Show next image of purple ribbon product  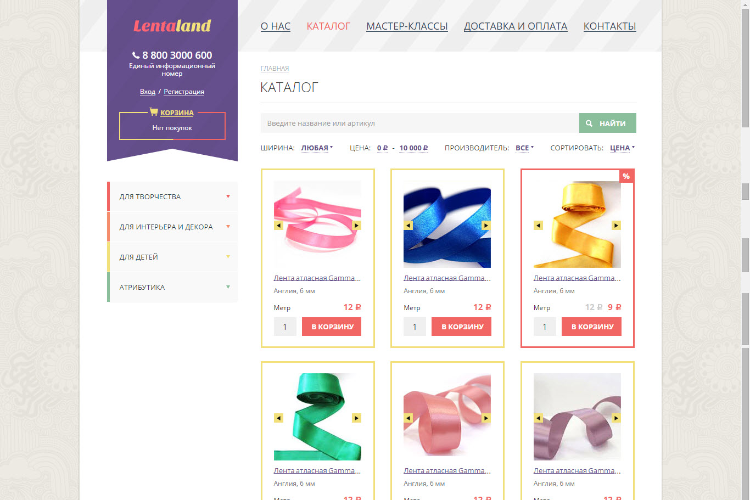pos(616,418)
